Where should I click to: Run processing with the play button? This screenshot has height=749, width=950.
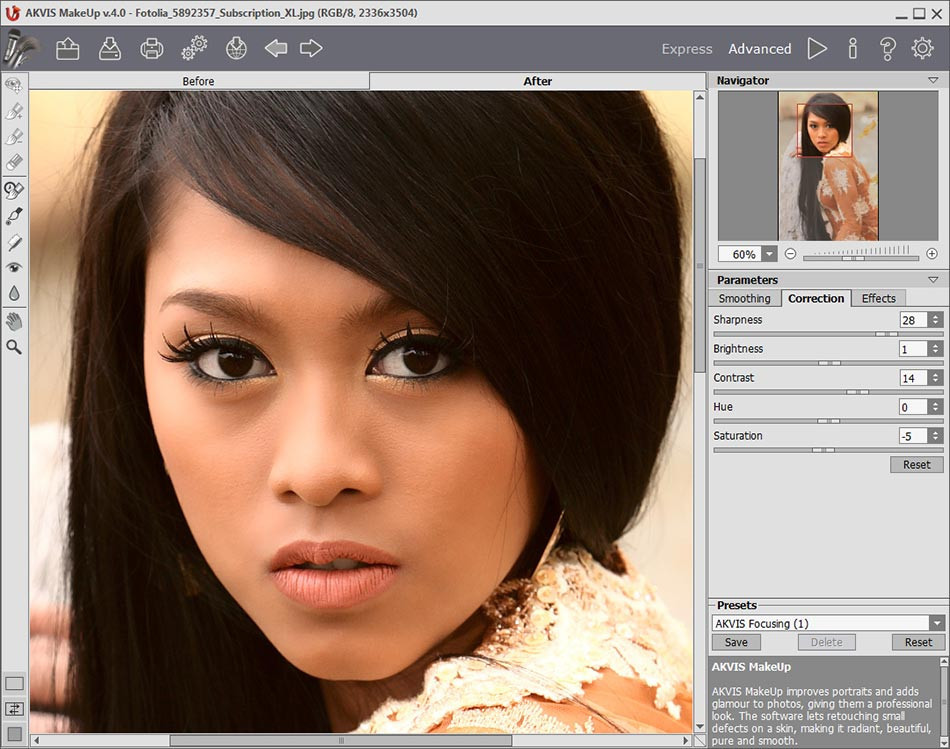pos(817,47)
